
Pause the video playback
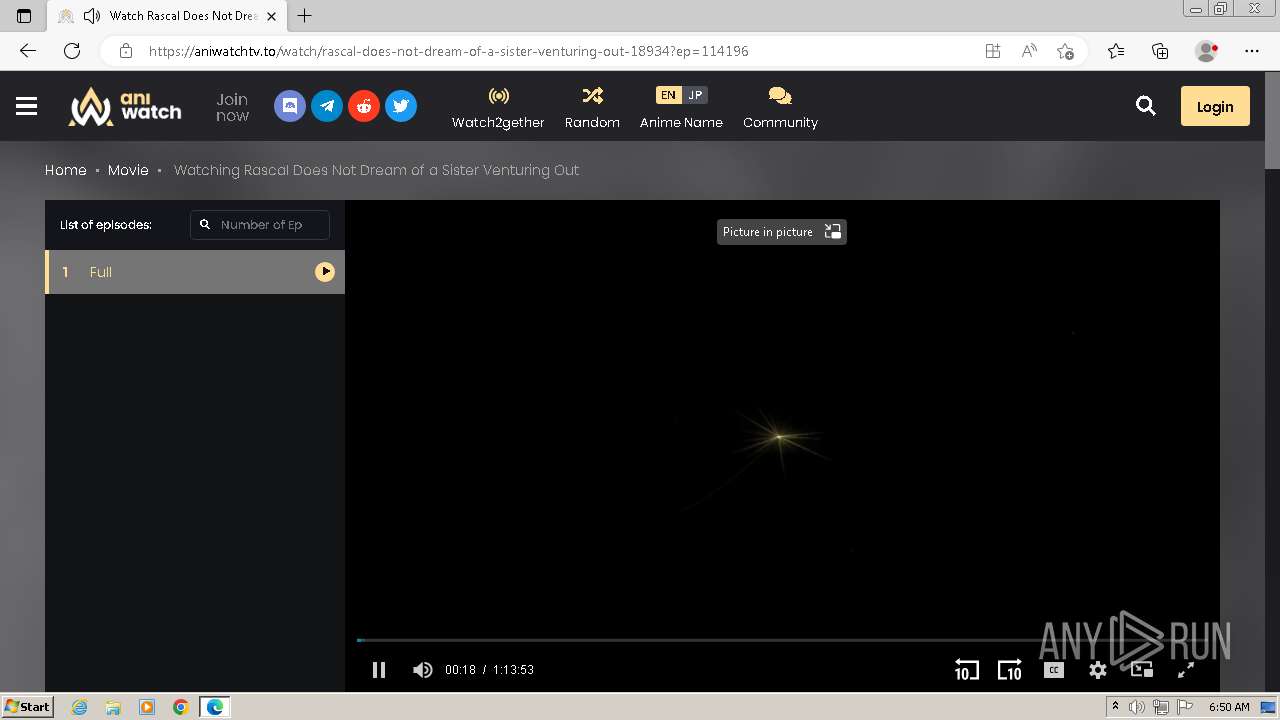[379, 670]
